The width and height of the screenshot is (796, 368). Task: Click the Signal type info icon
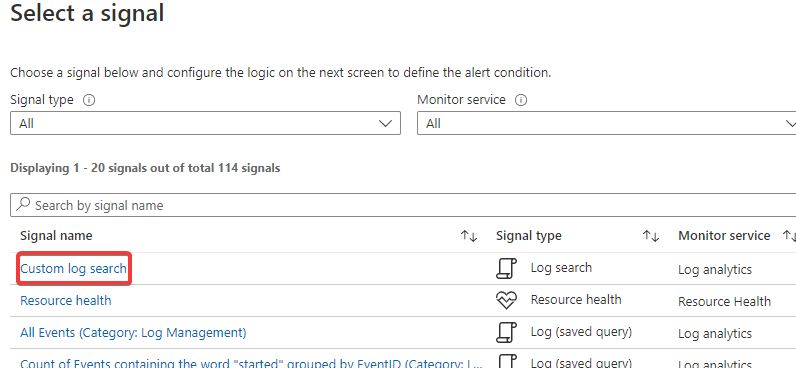[89, 100]
